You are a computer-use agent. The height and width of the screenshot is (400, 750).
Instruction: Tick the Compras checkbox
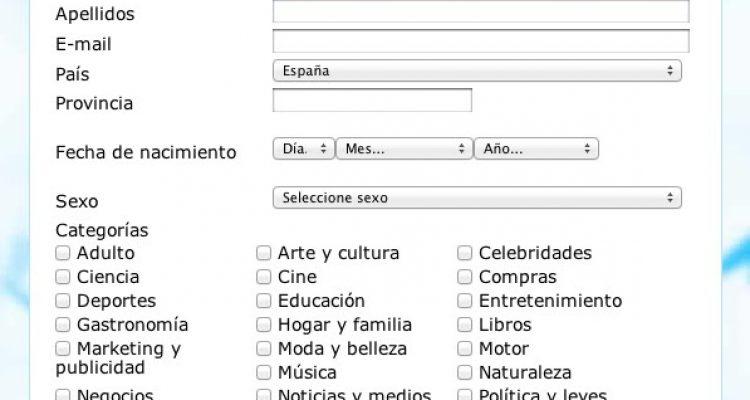pyautogui.click(x=464, y=277)
